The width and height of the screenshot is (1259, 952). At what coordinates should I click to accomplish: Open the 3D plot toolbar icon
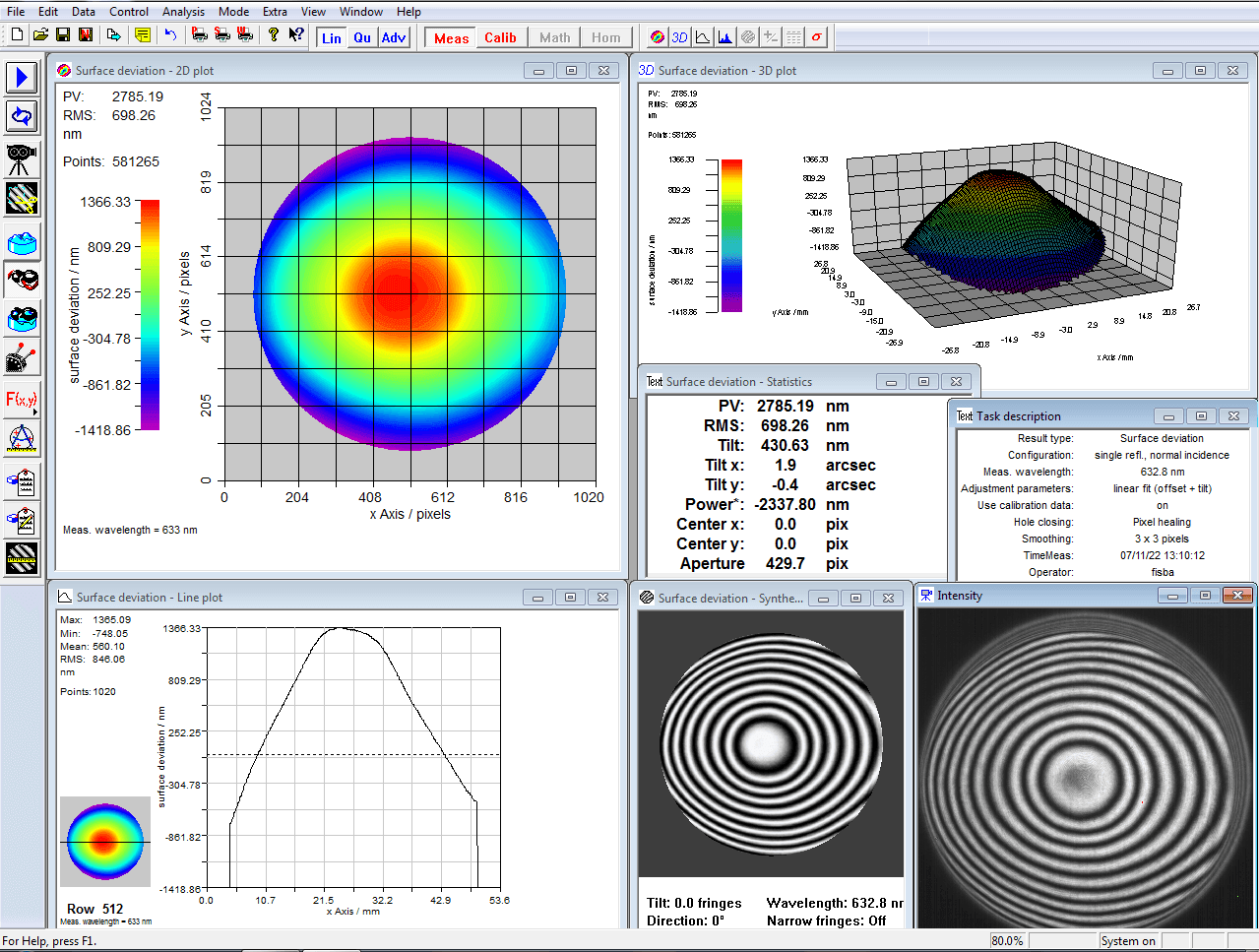[679, 37]
